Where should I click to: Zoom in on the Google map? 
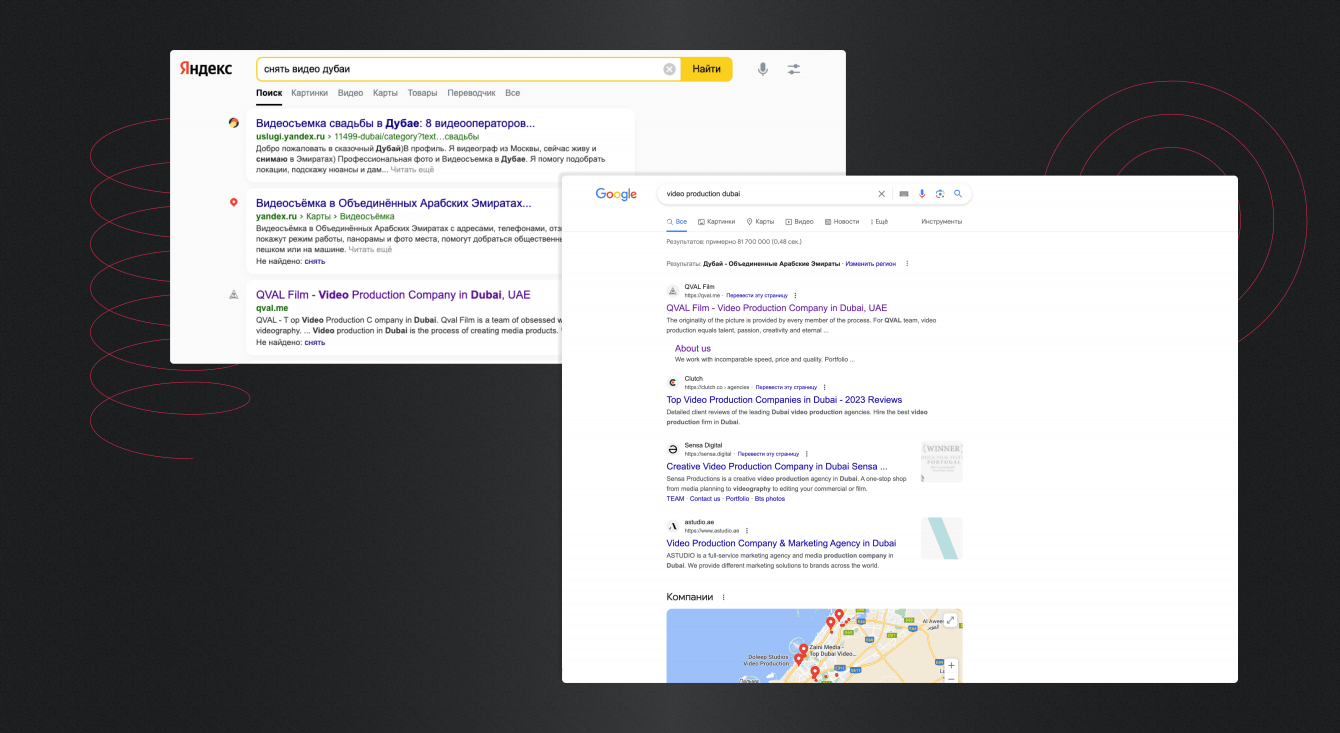951,665
